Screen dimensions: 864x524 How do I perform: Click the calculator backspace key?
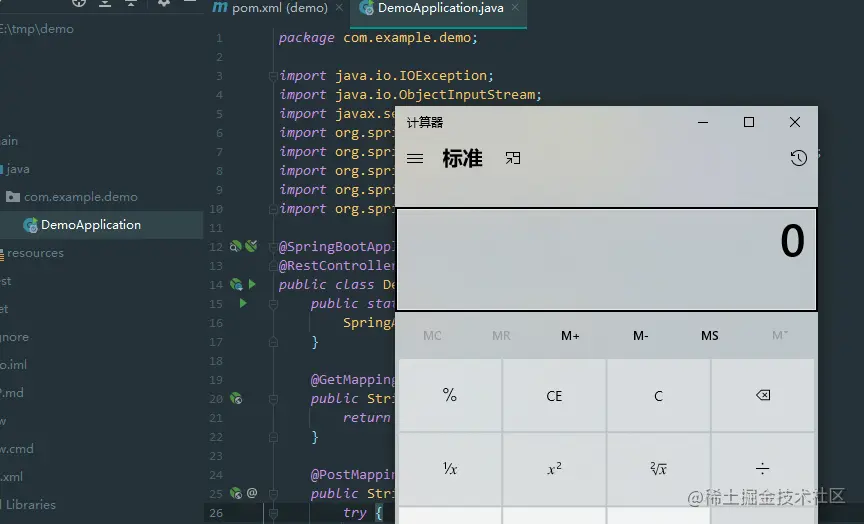763,395
